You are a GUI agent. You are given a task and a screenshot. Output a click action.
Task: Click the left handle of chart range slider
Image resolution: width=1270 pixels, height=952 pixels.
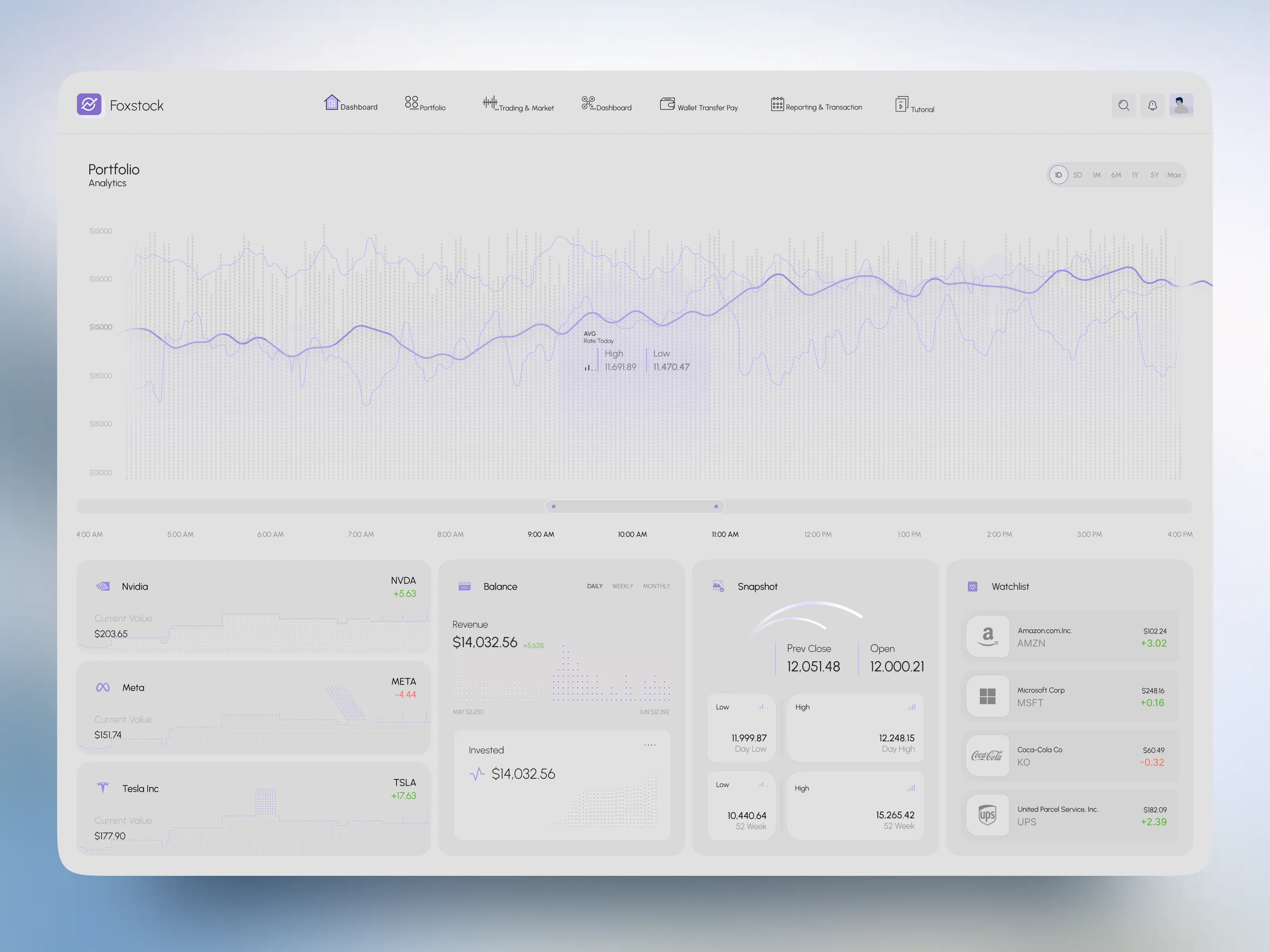pos(554,506)
